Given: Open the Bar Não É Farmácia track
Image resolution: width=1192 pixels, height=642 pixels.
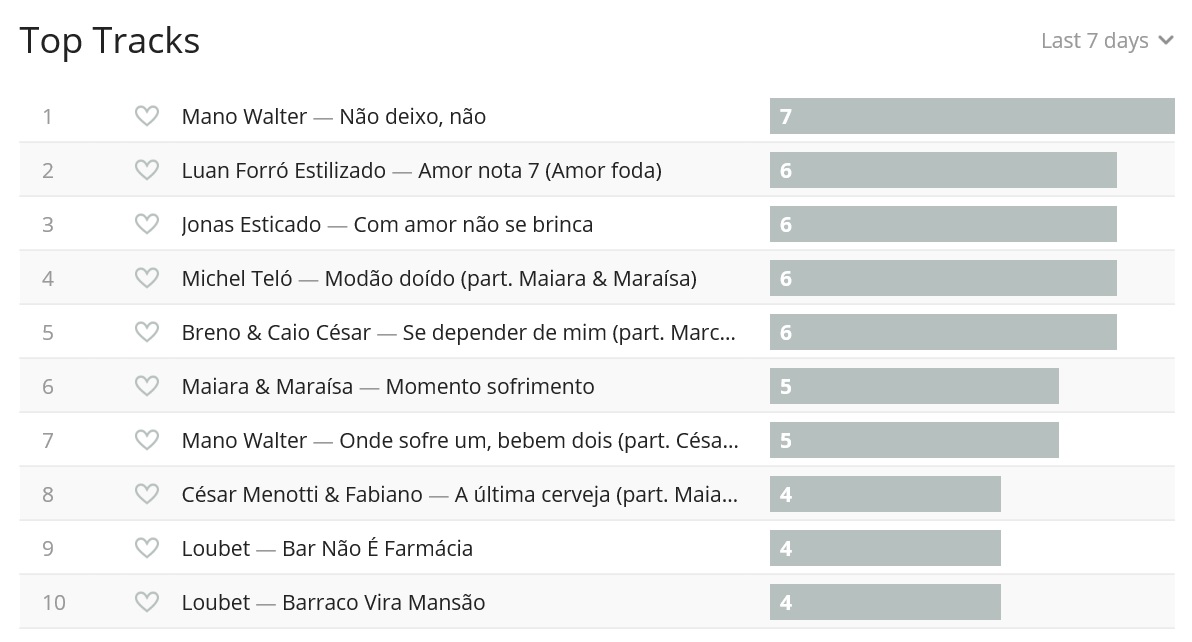Looking at the screenshot, I should [x=377, y=549].
